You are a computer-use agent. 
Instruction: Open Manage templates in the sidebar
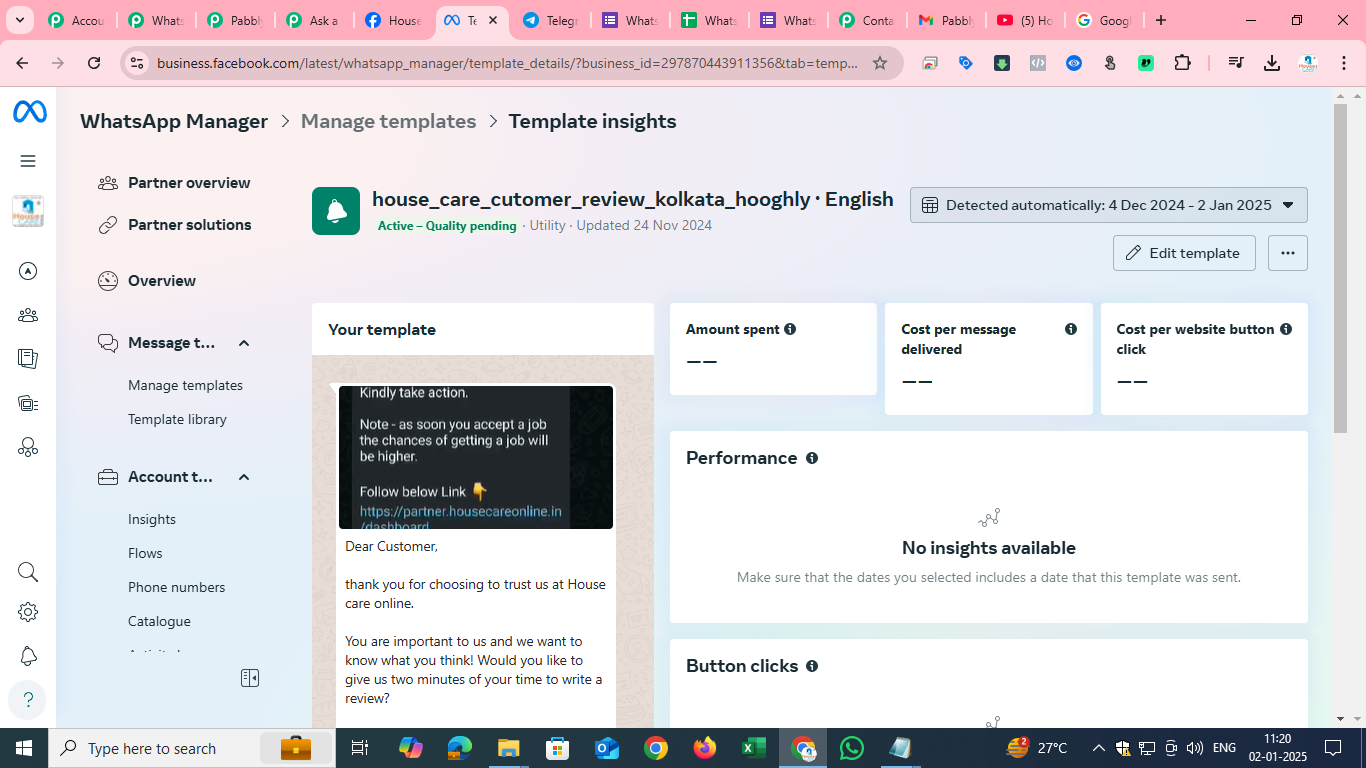[185, 385]
